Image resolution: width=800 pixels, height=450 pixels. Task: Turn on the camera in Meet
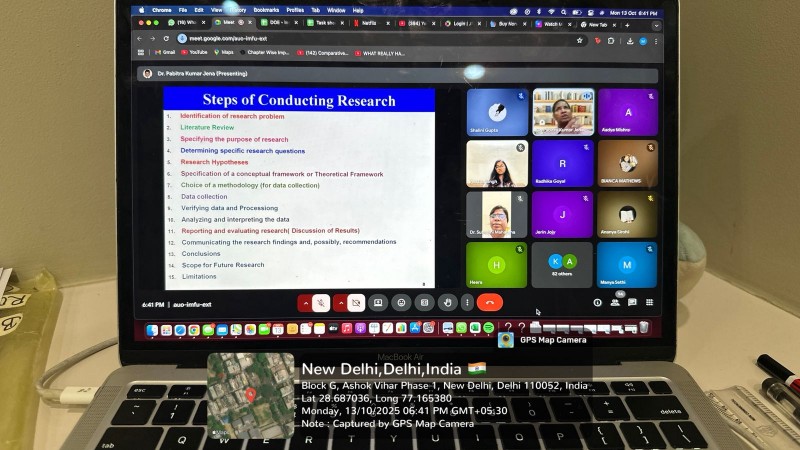pyautogui.click(x=355, y=302)
